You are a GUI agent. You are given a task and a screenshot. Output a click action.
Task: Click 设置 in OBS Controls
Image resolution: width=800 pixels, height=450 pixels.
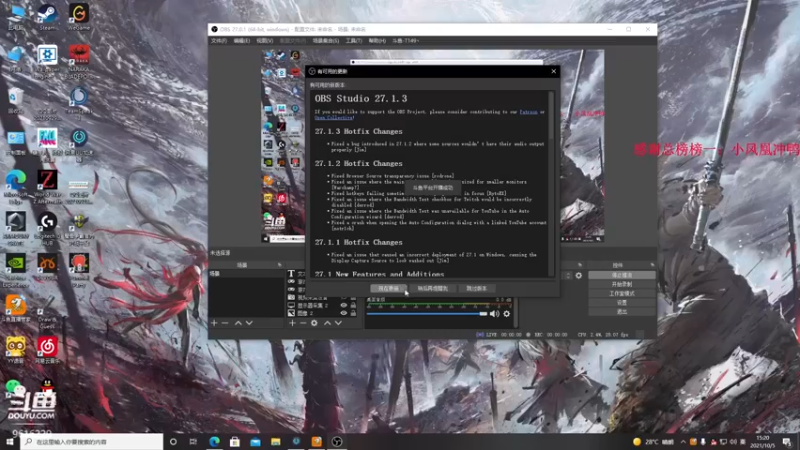pyautogui.click(x=621, y=303)
